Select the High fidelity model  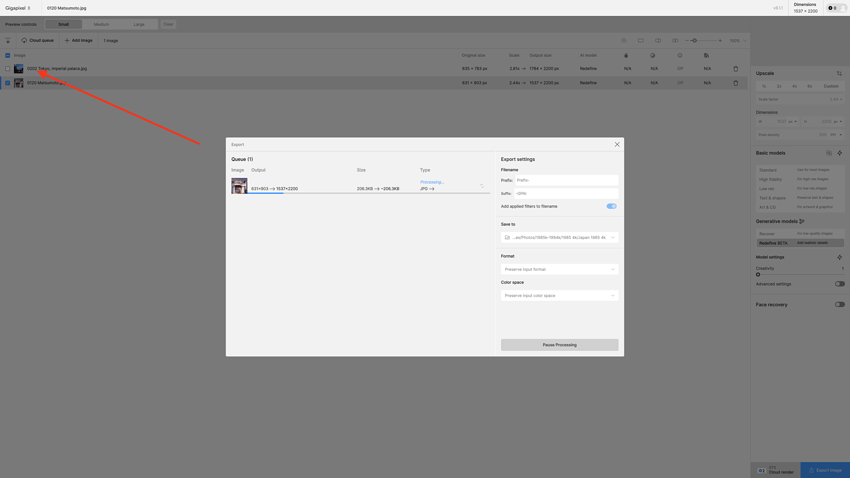tap(800, 179)
